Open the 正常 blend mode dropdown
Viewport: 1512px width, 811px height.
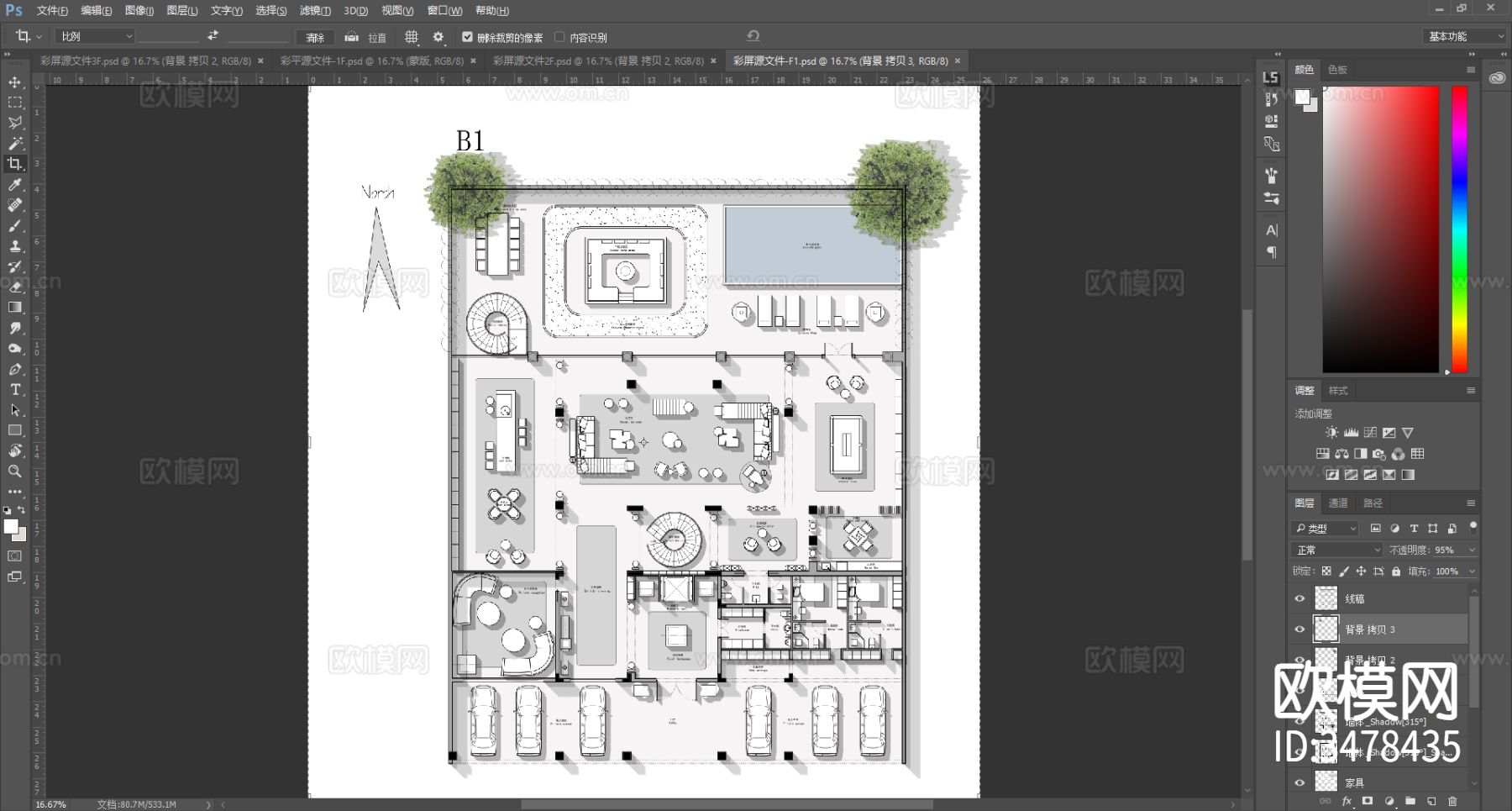(x=1337, y=550)
